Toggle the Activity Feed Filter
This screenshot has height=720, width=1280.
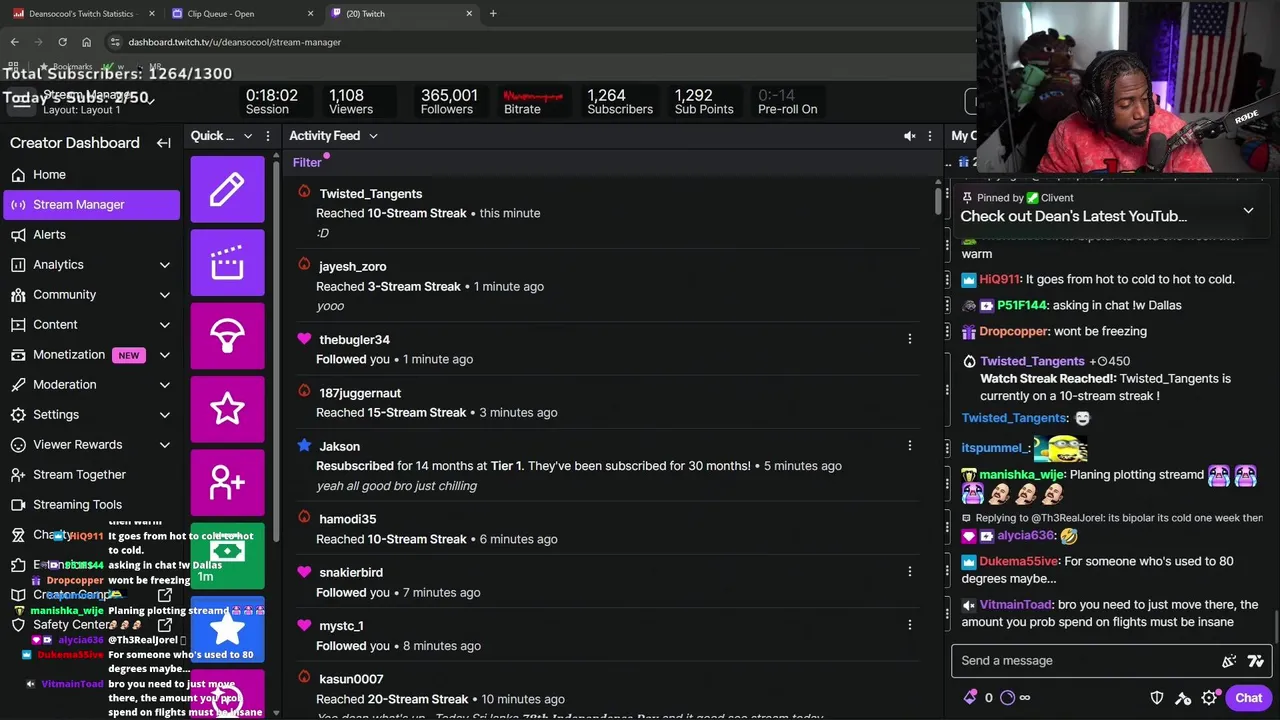(307, 162)
